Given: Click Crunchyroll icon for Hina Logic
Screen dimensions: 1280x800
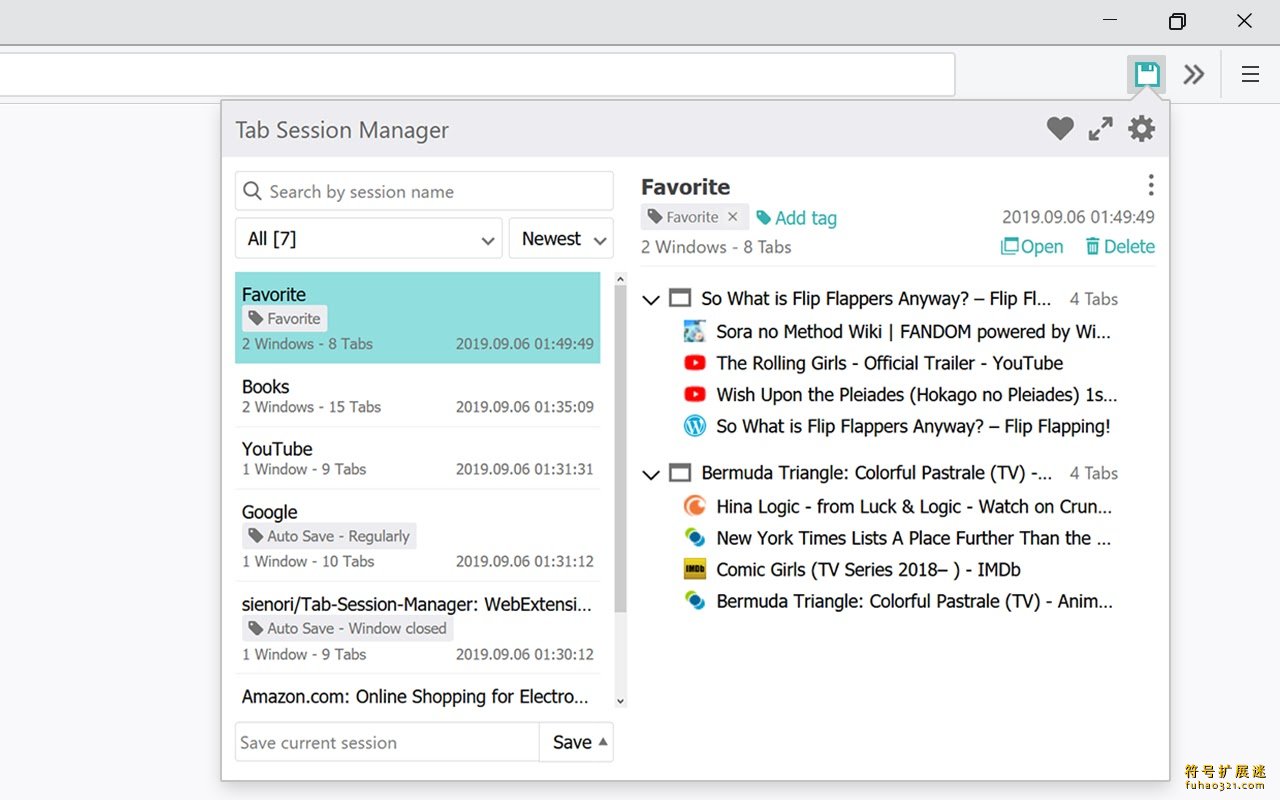Looking at the screenshot, I should [x=695, y=506].
